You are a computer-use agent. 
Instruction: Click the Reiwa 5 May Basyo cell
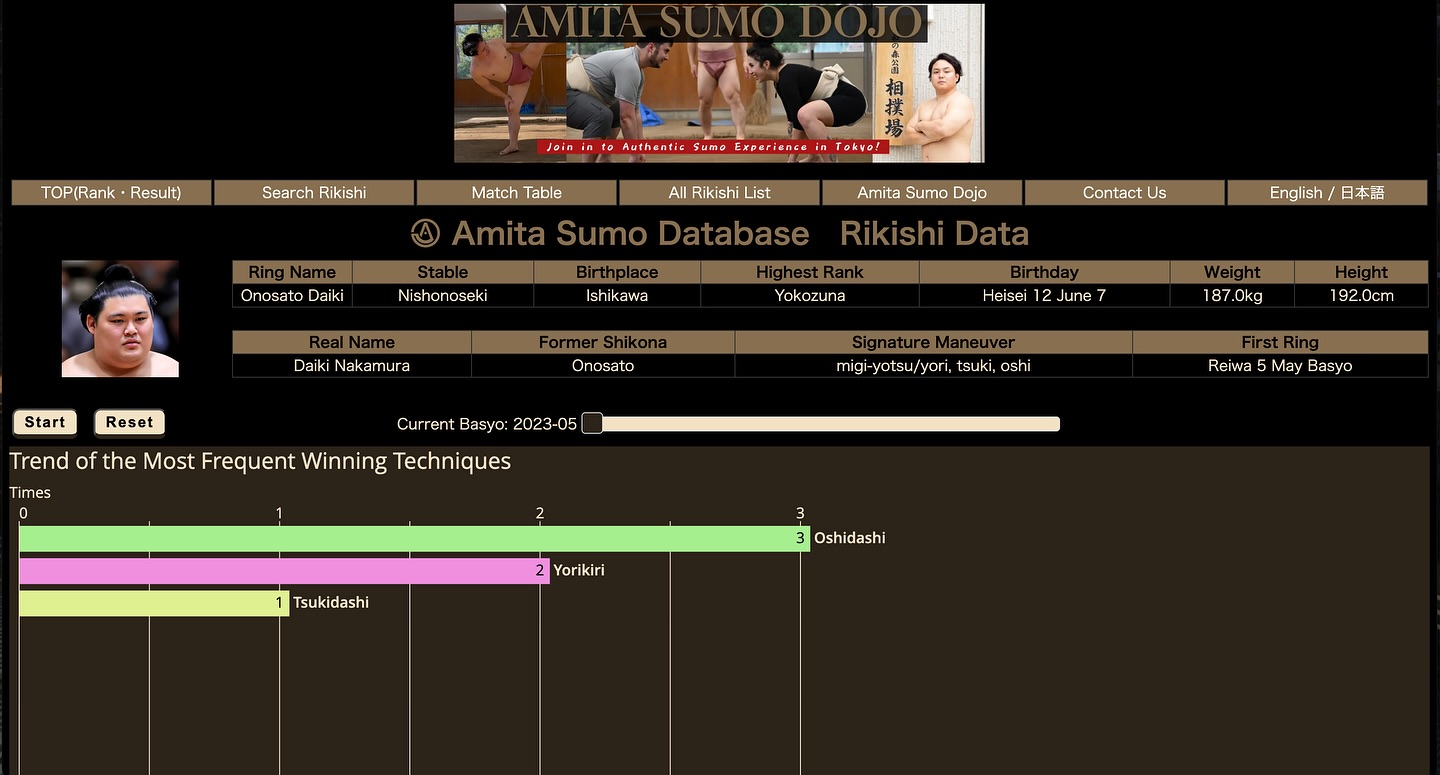(1280, 365)
